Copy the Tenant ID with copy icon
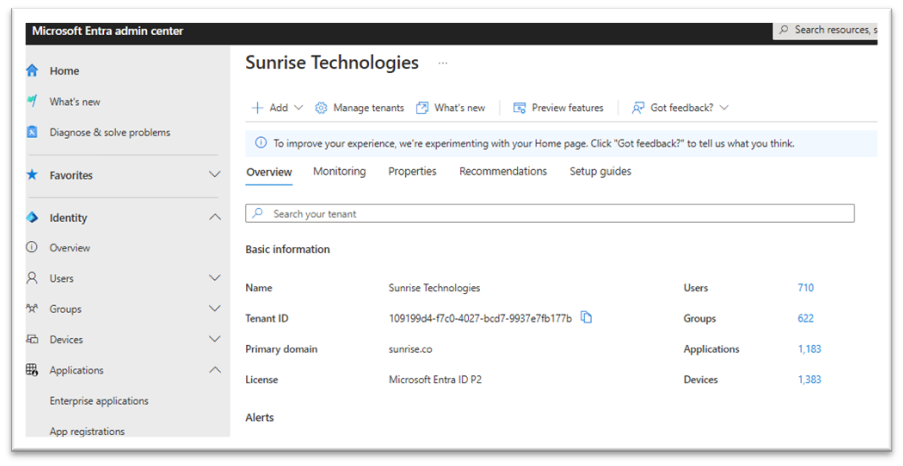The height and width of the screenshot is (466, 903). [586, 317]
